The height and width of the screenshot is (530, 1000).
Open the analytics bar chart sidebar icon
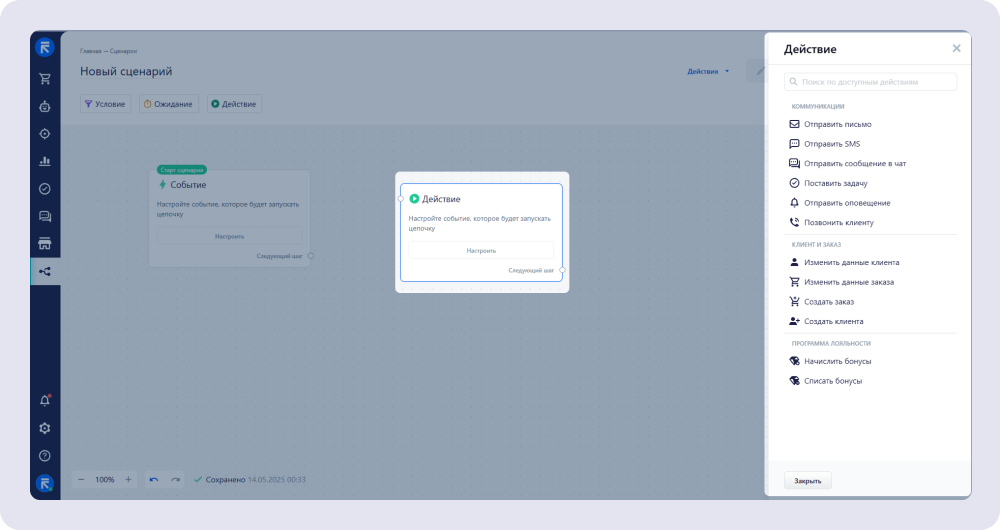tap(45, 161)
